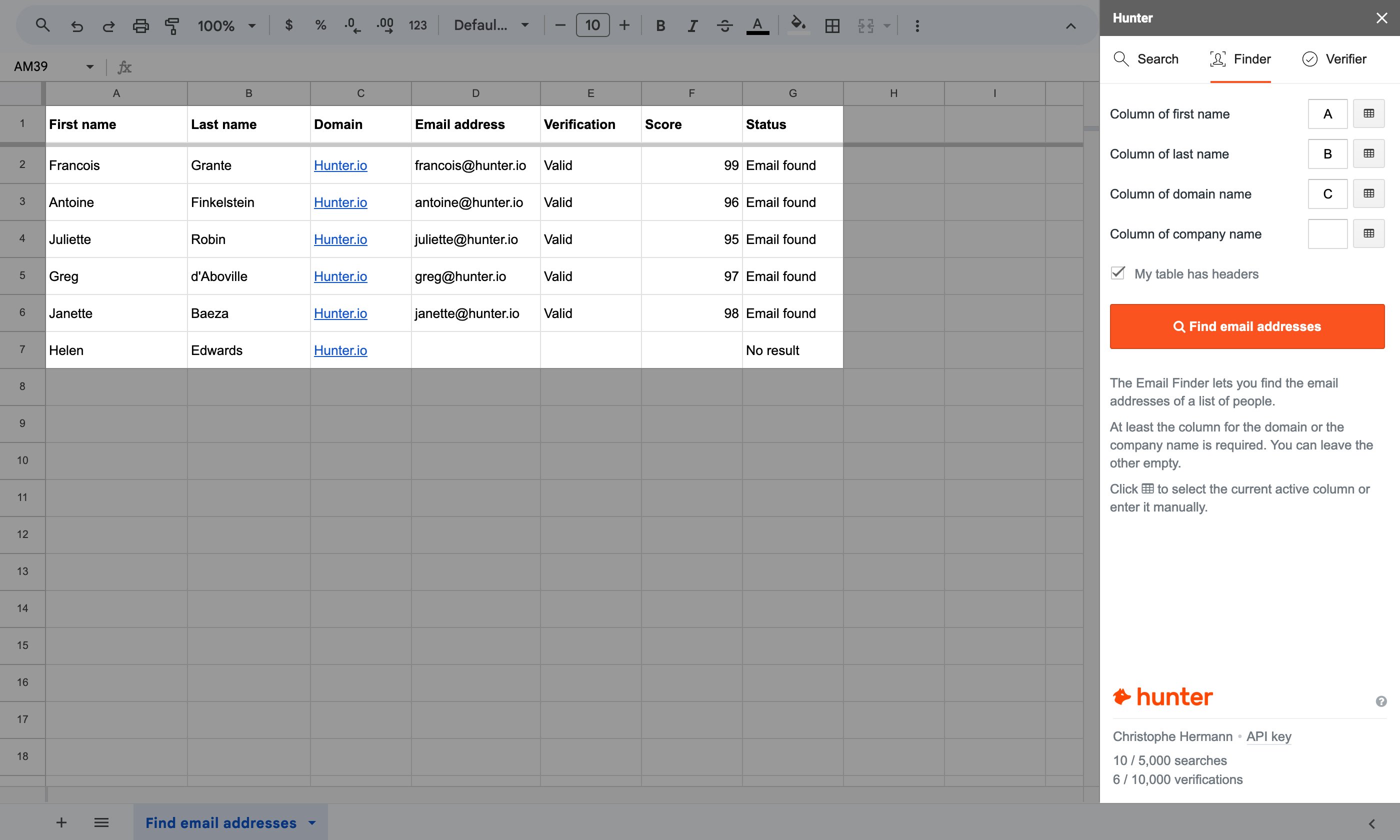Image resolution: width=1400 pixels, height=840 pixels.
Task: Open the font family dropdown
Action: 491,25
